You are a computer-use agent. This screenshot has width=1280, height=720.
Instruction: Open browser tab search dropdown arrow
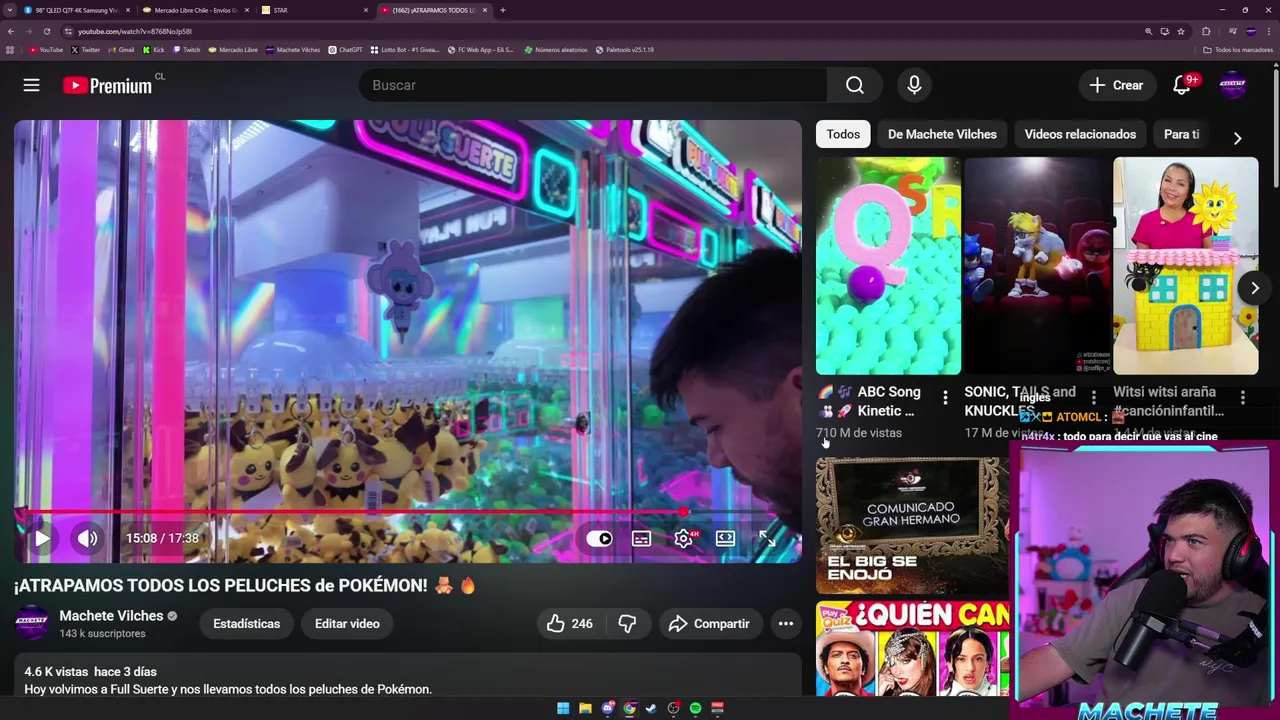pos(10,10)
